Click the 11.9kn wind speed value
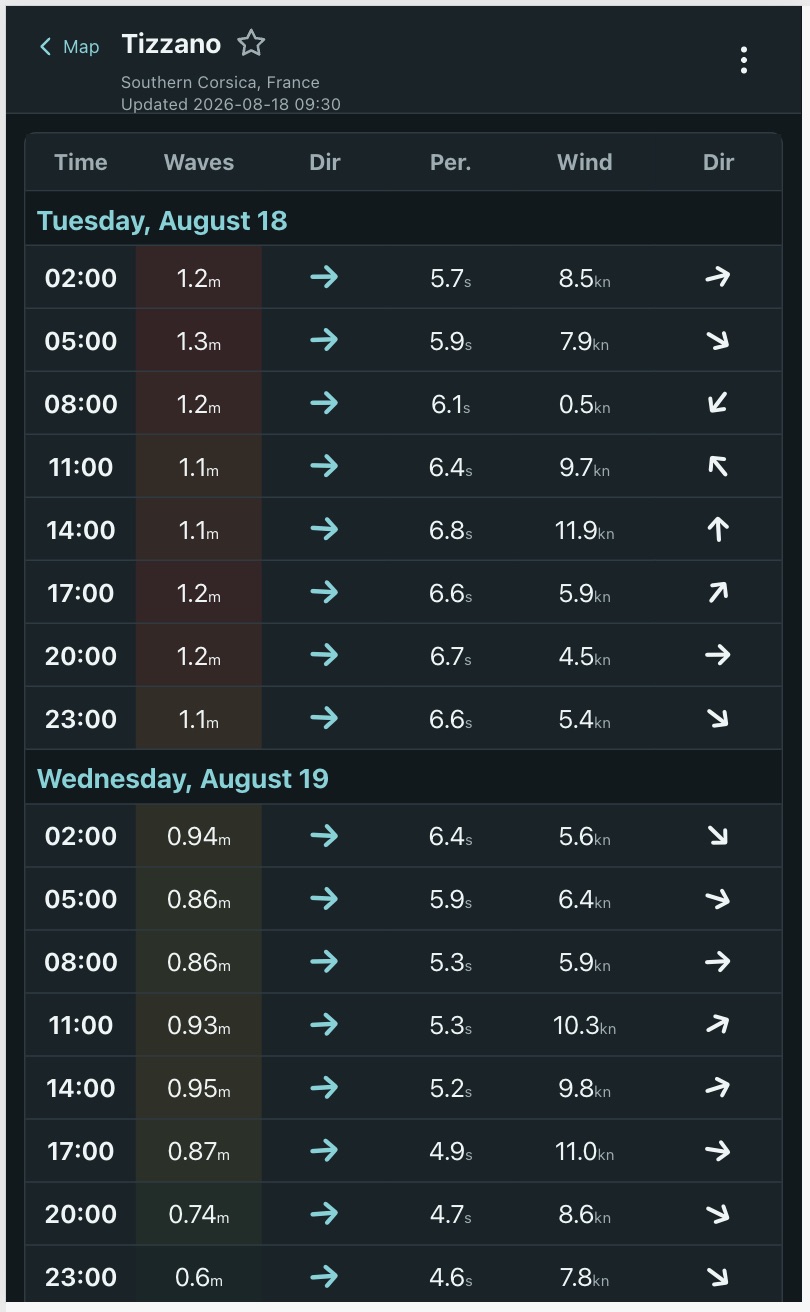Viewport: 810px width, 1312px height. 584,530
